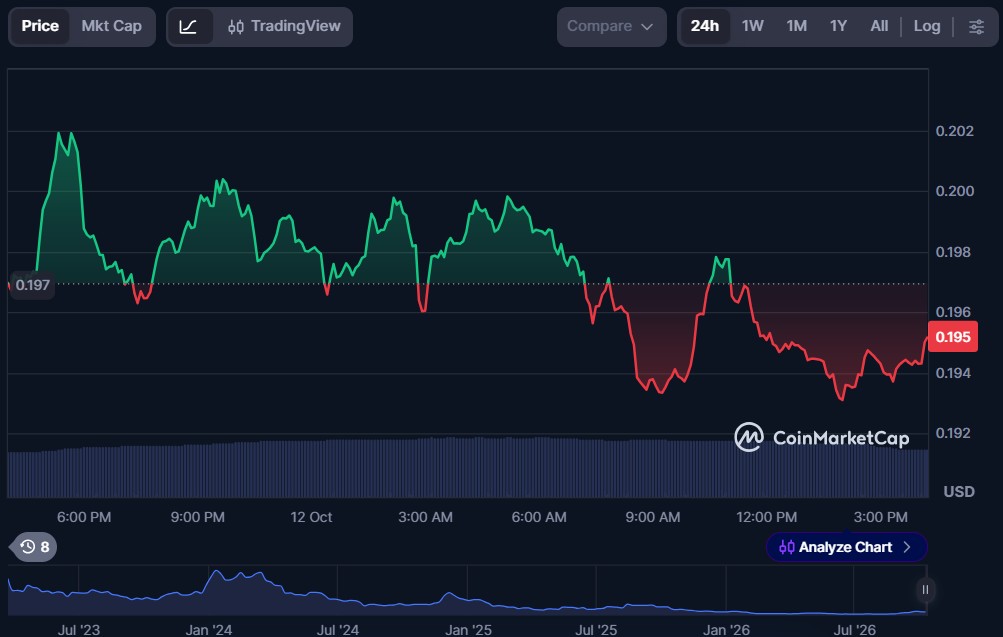Click the chevron arrow on Analyze Chart
Screen dimensions: 1003x637
(x=906, y=547)
